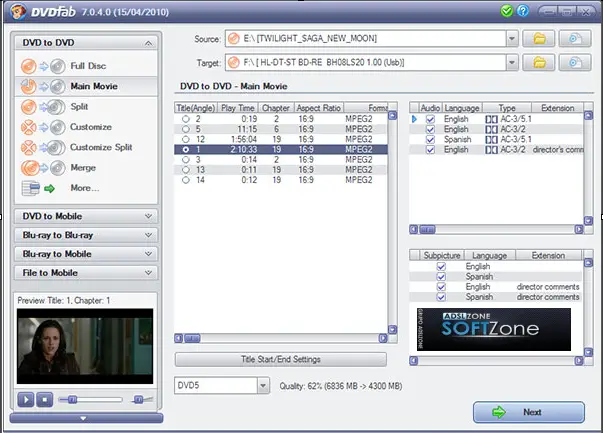Click the audio Language column header
Screen dimensions: 603x433
click(462, 108)
